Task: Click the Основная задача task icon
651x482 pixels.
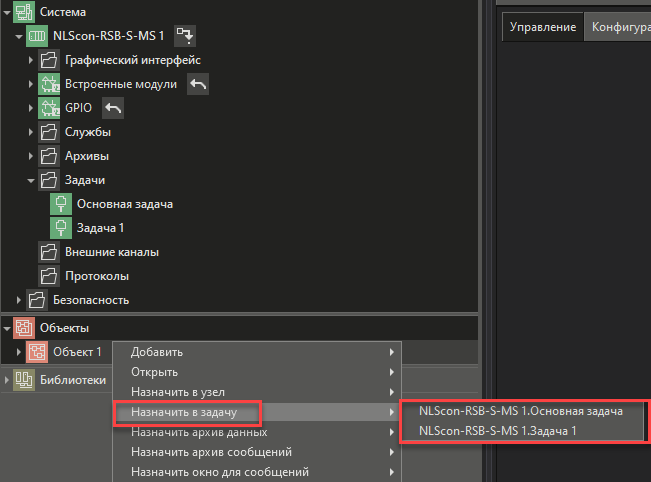Action: click(x=61, y=204)
